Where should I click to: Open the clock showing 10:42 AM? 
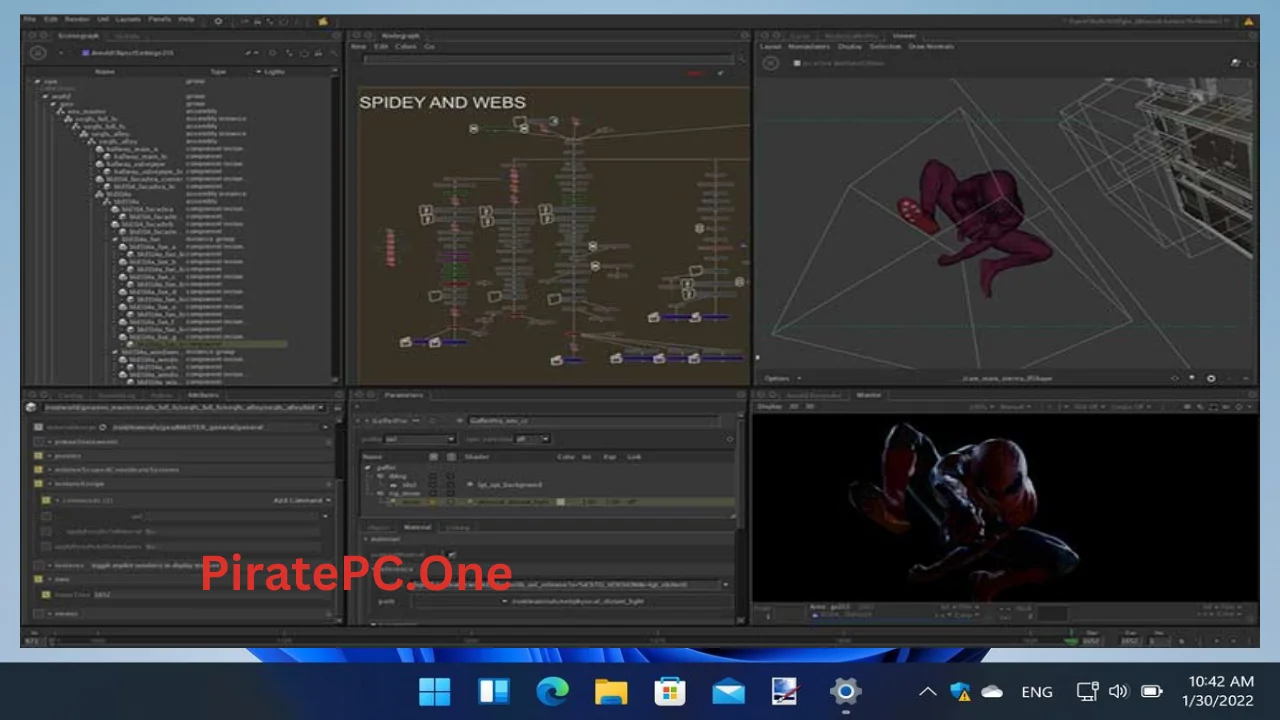(x=1218, y=691)
